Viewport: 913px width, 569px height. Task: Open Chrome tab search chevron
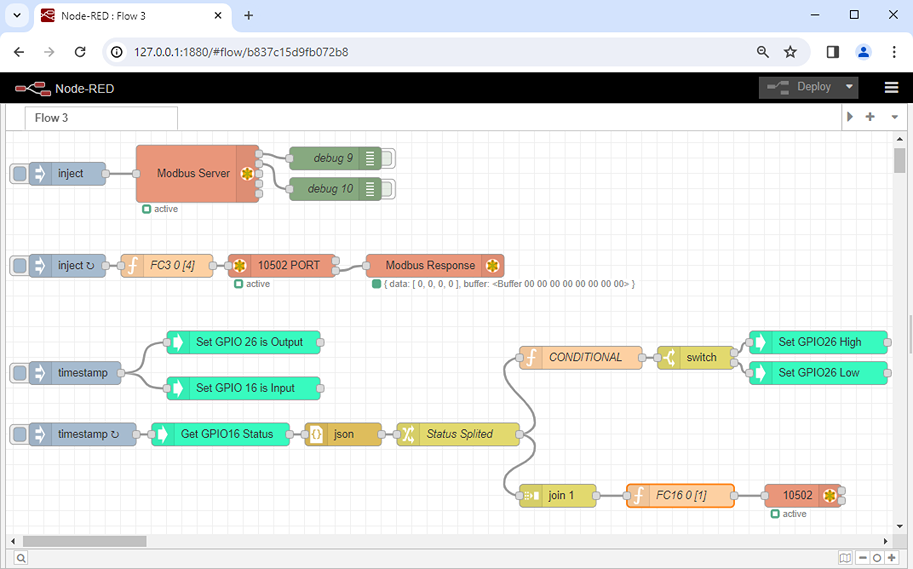[x=17, y=15]
